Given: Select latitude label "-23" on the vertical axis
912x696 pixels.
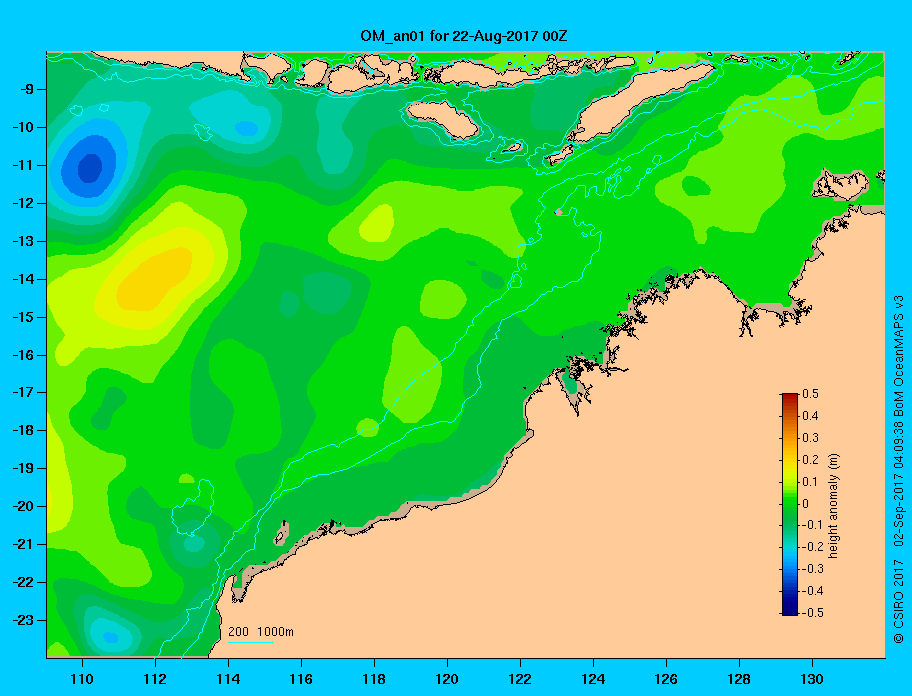Looking at the screenshot, I should tap(23, 620).
